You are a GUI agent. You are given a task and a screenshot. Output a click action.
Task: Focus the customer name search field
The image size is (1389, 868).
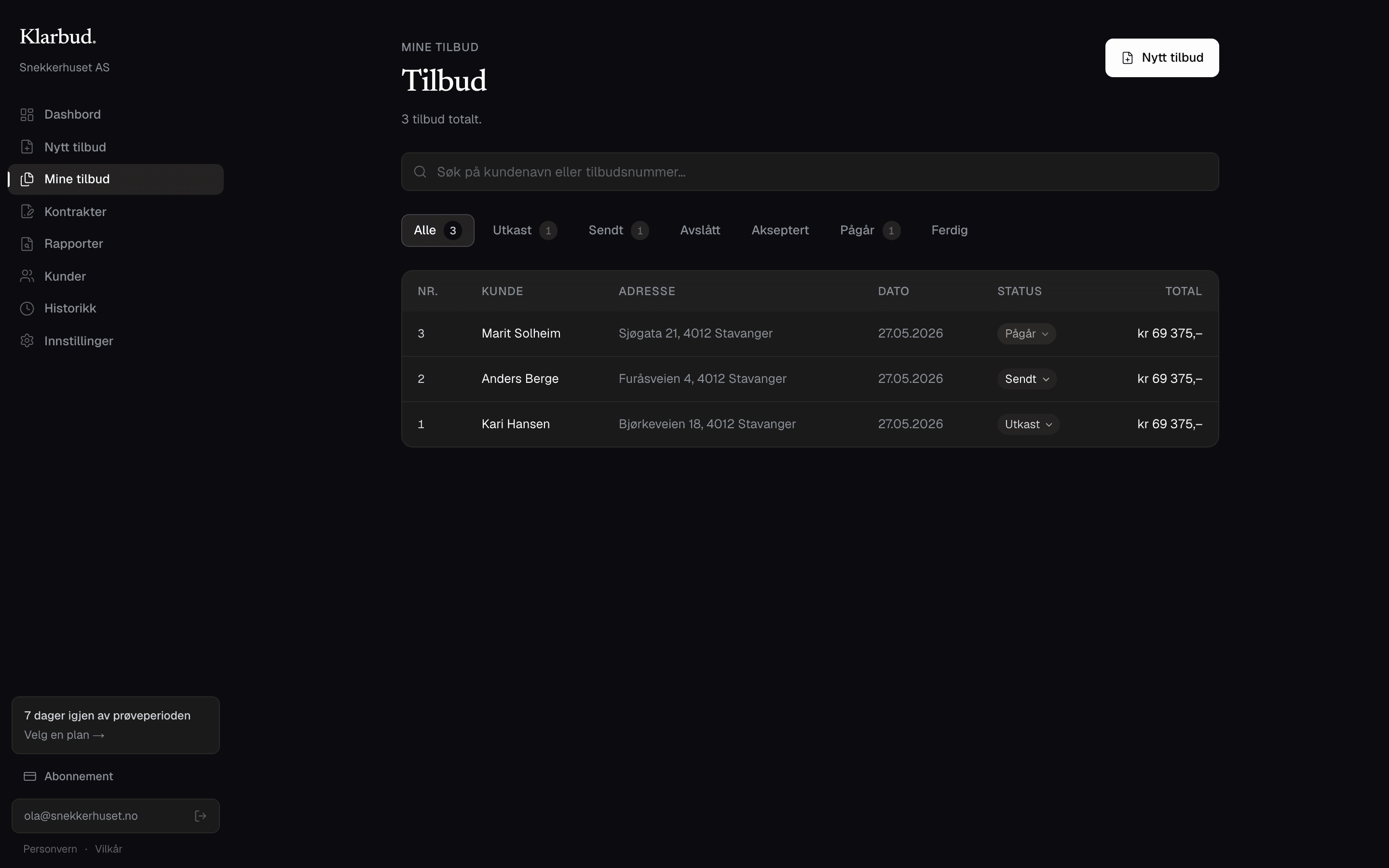click(810, 172)
